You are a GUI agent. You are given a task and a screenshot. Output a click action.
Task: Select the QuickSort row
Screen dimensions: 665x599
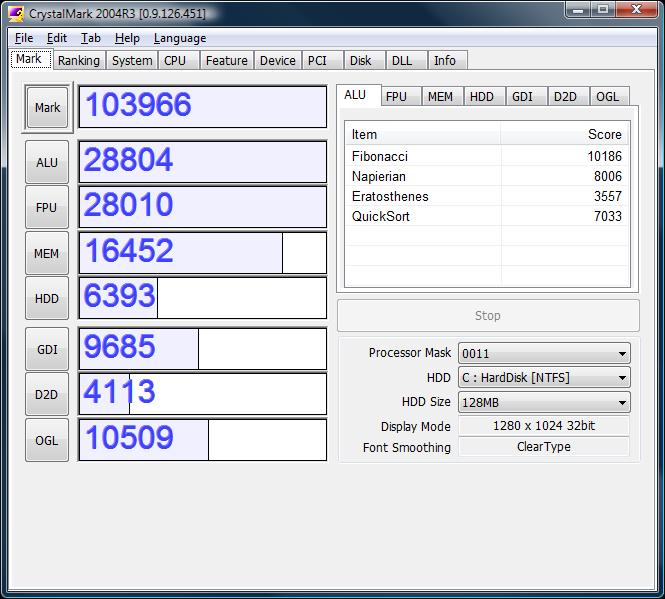pos(487,216)
